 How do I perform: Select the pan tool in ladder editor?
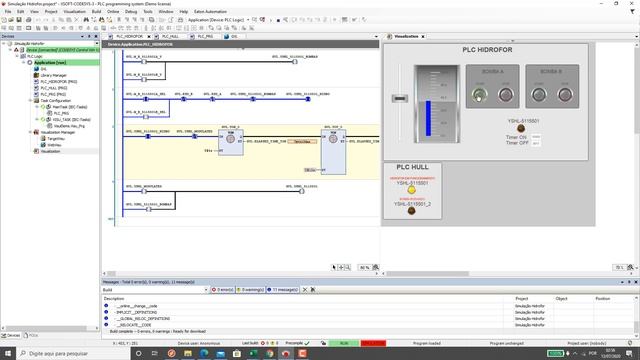pyautogui.click(x=341, y=267)
